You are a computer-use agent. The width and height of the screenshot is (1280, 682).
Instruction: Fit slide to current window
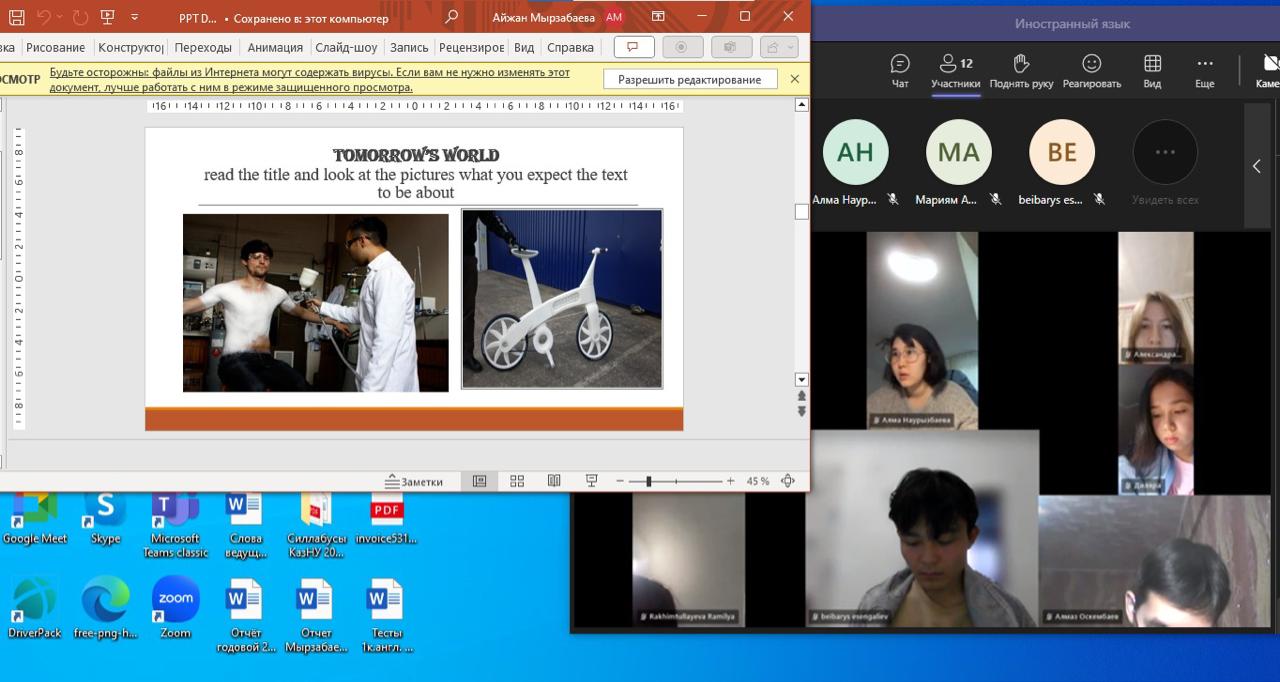pos(788,481)
